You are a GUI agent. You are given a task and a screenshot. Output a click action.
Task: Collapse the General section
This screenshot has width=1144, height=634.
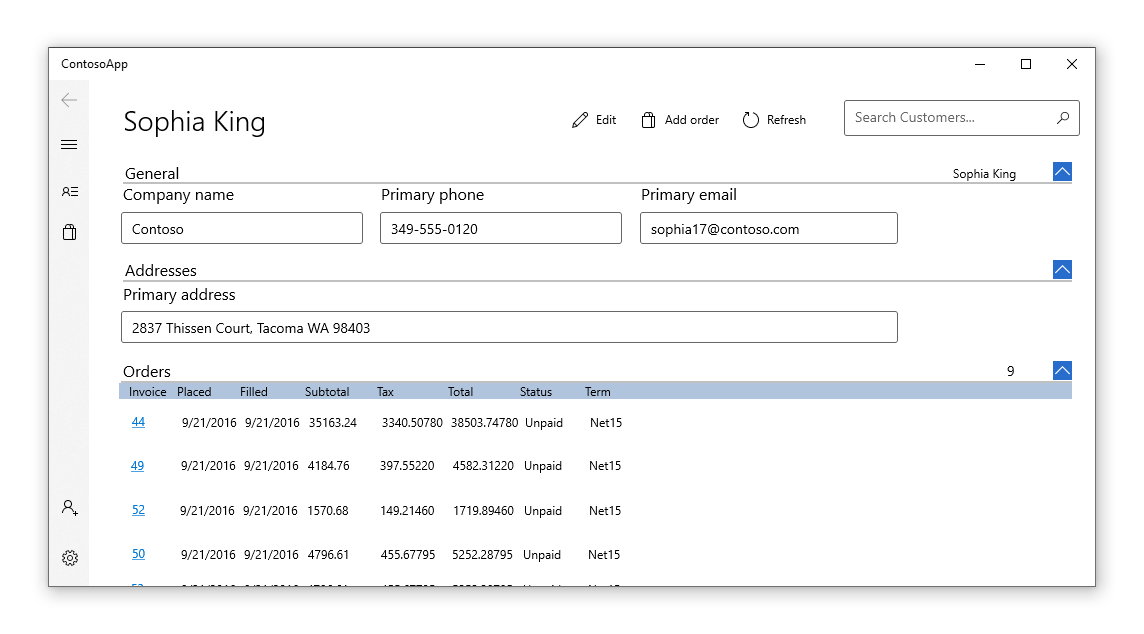[1062, 171]
